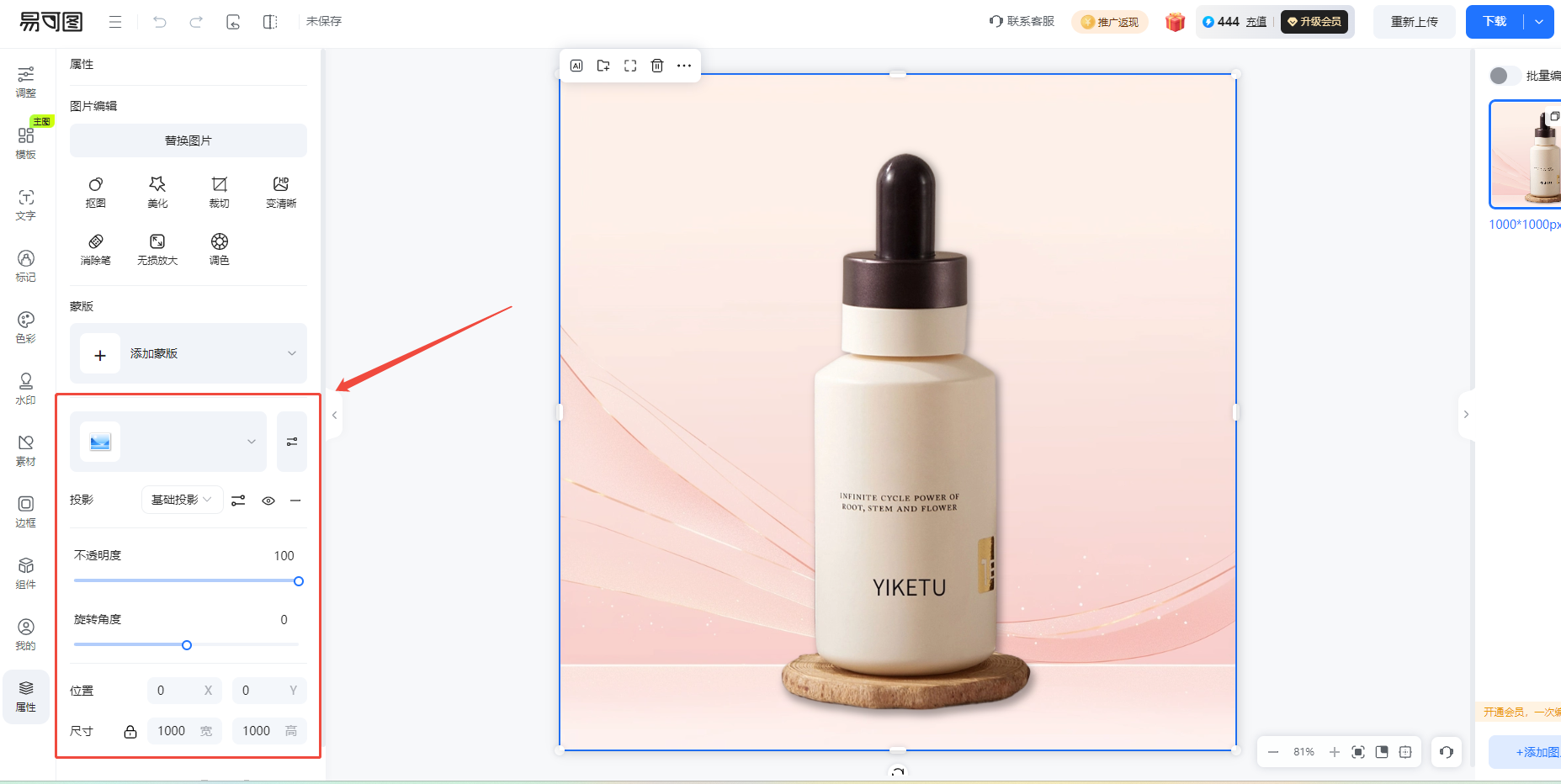Click the redo arrow icon
Viewport: 1561px width, 784px height.
tap(196, 22)
